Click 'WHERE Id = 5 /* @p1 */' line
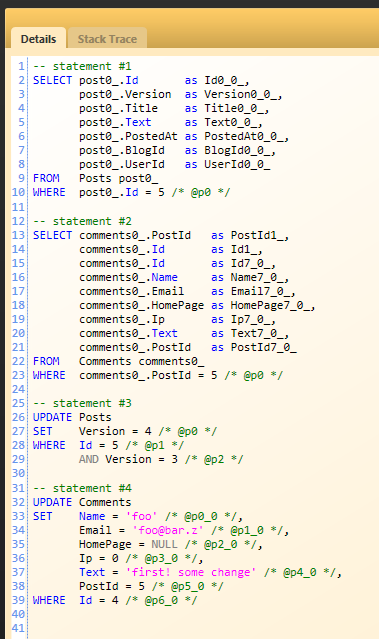379x639 pixels. [x=108, y=445]
